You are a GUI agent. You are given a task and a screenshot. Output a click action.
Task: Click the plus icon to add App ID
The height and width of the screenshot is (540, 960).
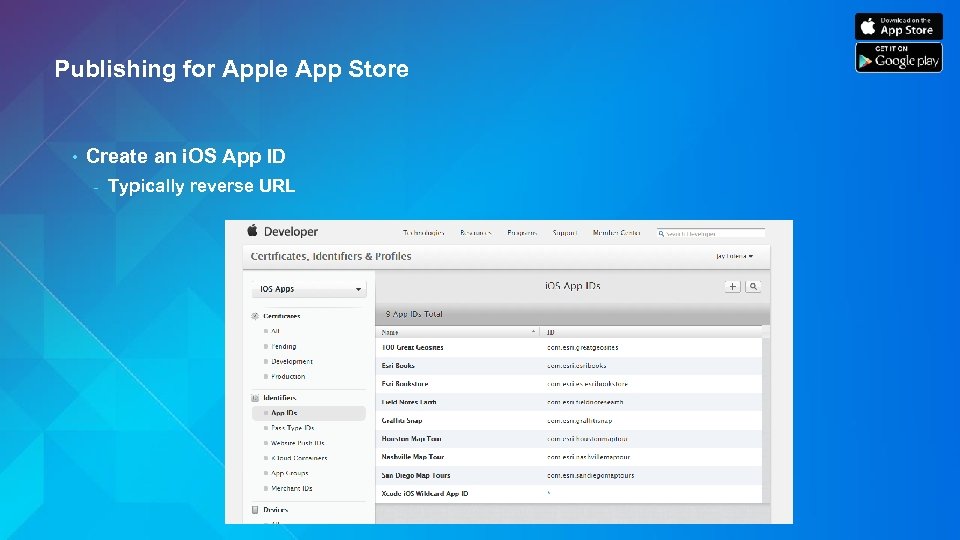pyautogui.click(x=732, y=287)
